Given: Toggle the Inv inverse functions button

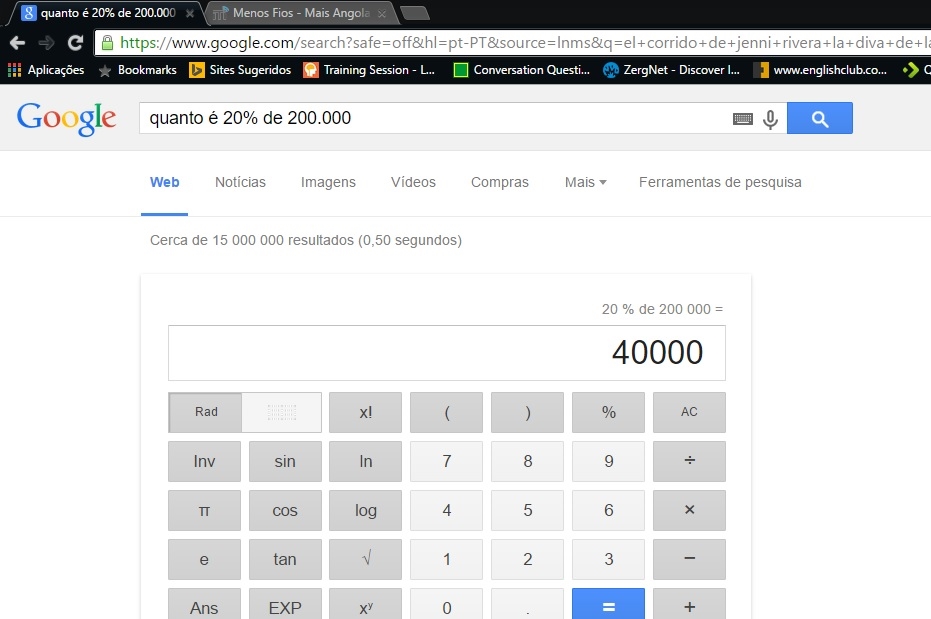Looking at the screenshot, I should click(x=204, y=462).
